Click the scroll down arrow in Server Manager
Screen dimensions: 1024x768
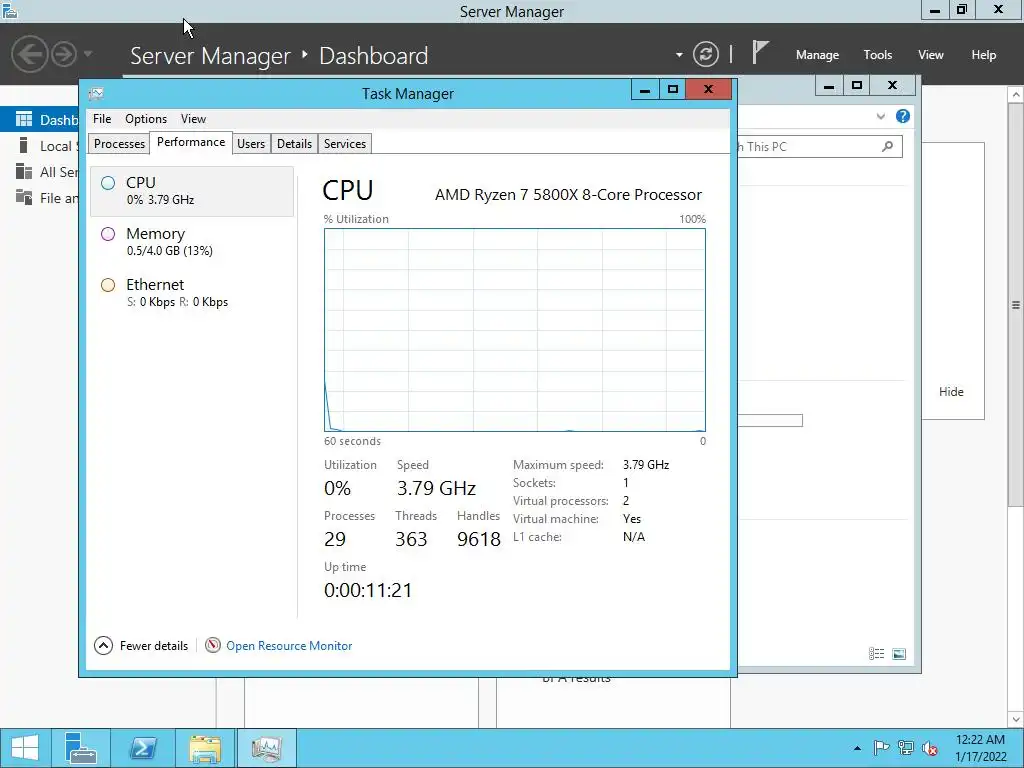coord(1016,720)
